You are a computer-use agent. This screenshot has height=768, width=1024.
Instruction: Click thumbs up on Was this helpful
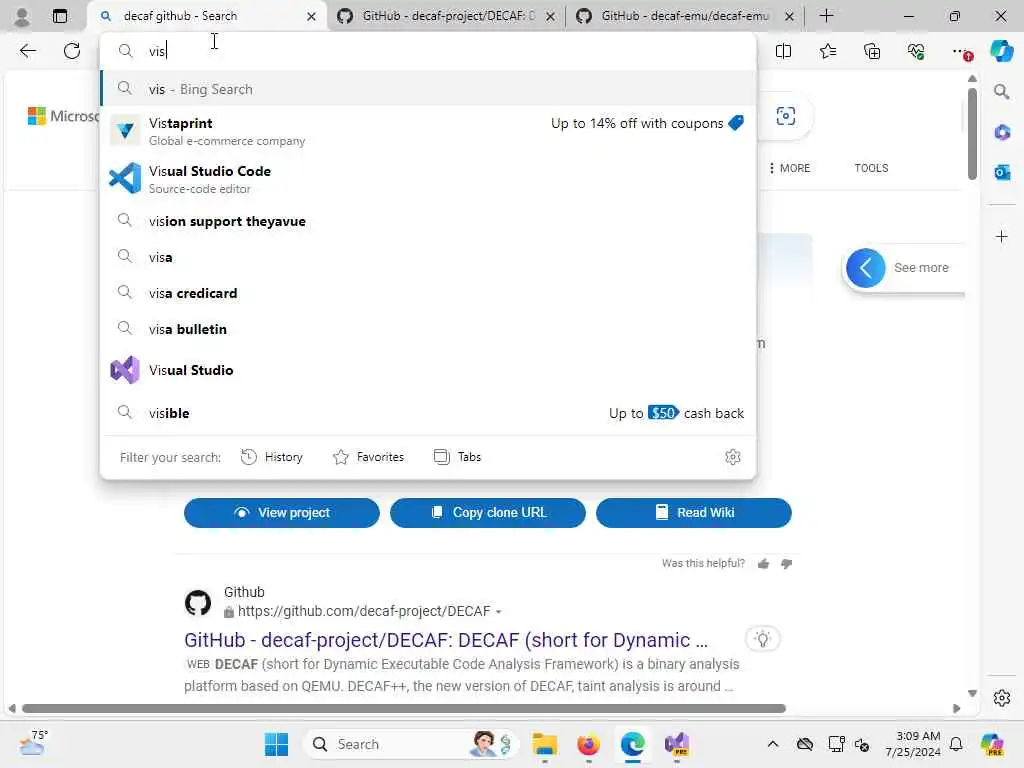pyautogui.click(x=763, y=564)
